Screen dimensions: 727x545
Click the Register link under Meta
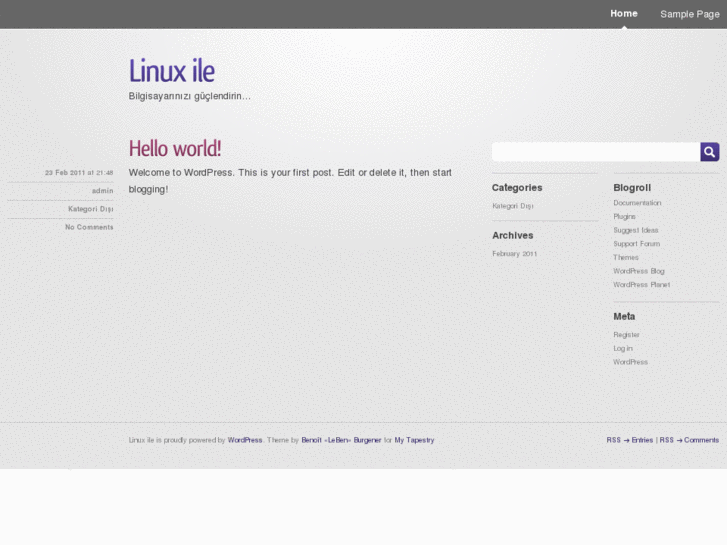click(x=626, y=334)
